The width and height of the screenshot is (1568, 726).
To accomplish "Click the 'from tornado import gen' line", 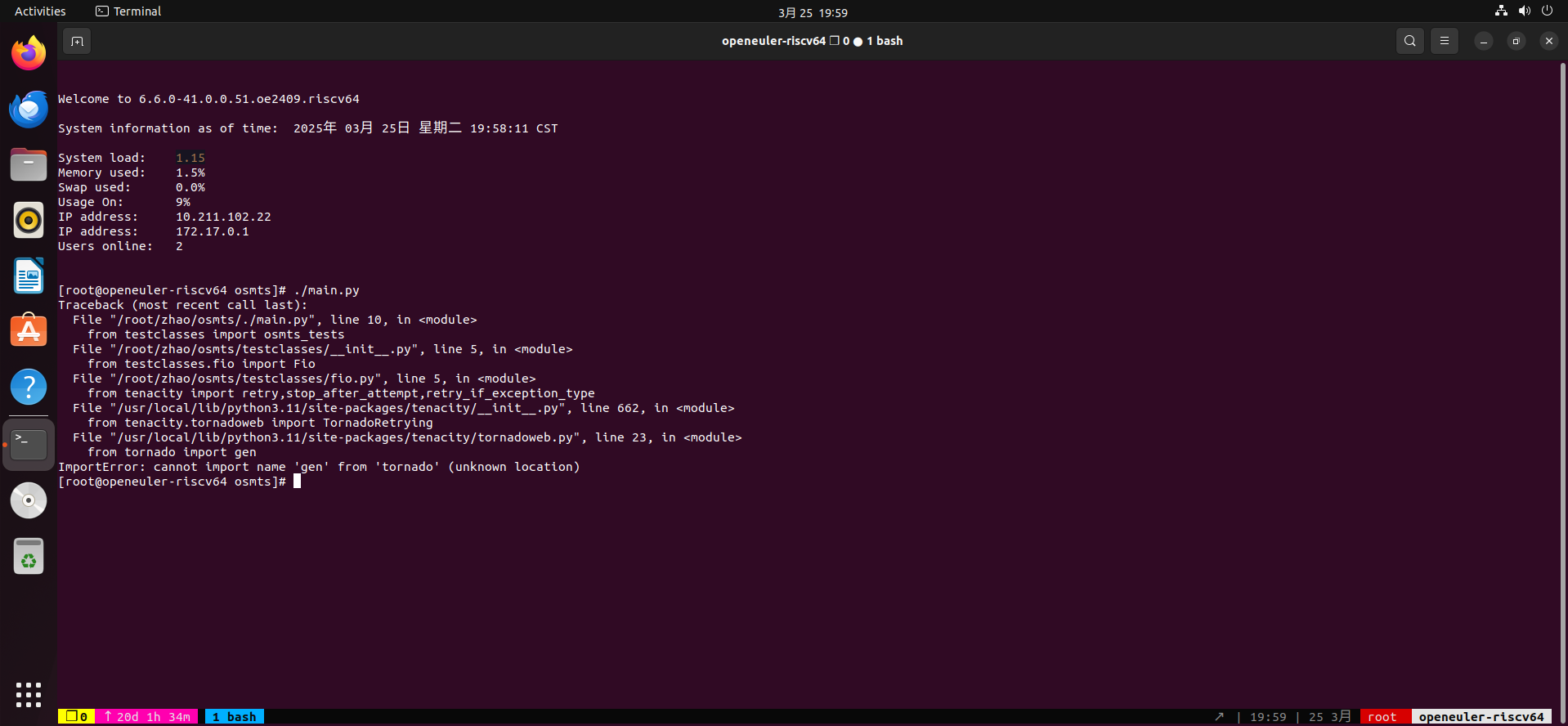I will click(172, 452).
